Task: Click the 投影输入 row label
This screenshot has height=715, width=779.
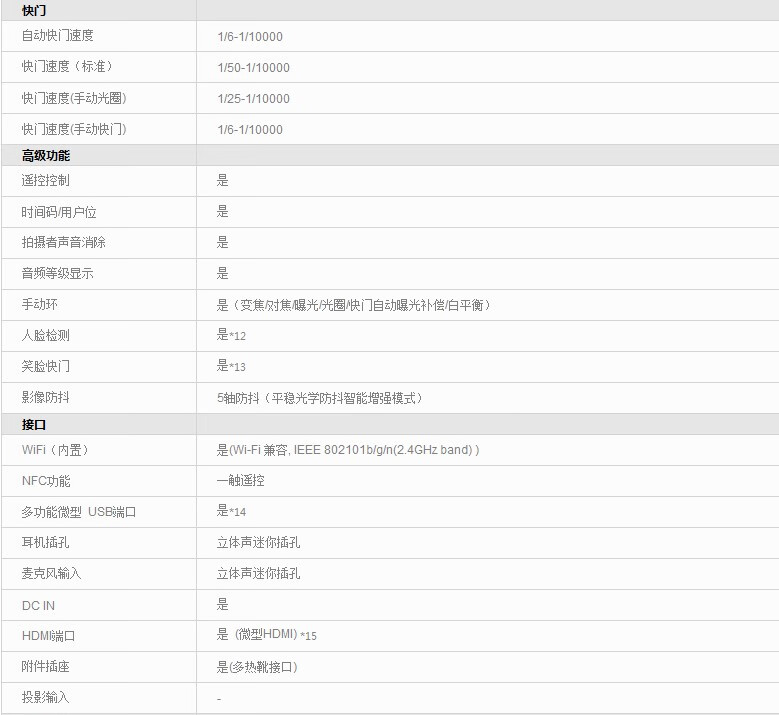Action: pyautogui.click(x=46, y=698)
